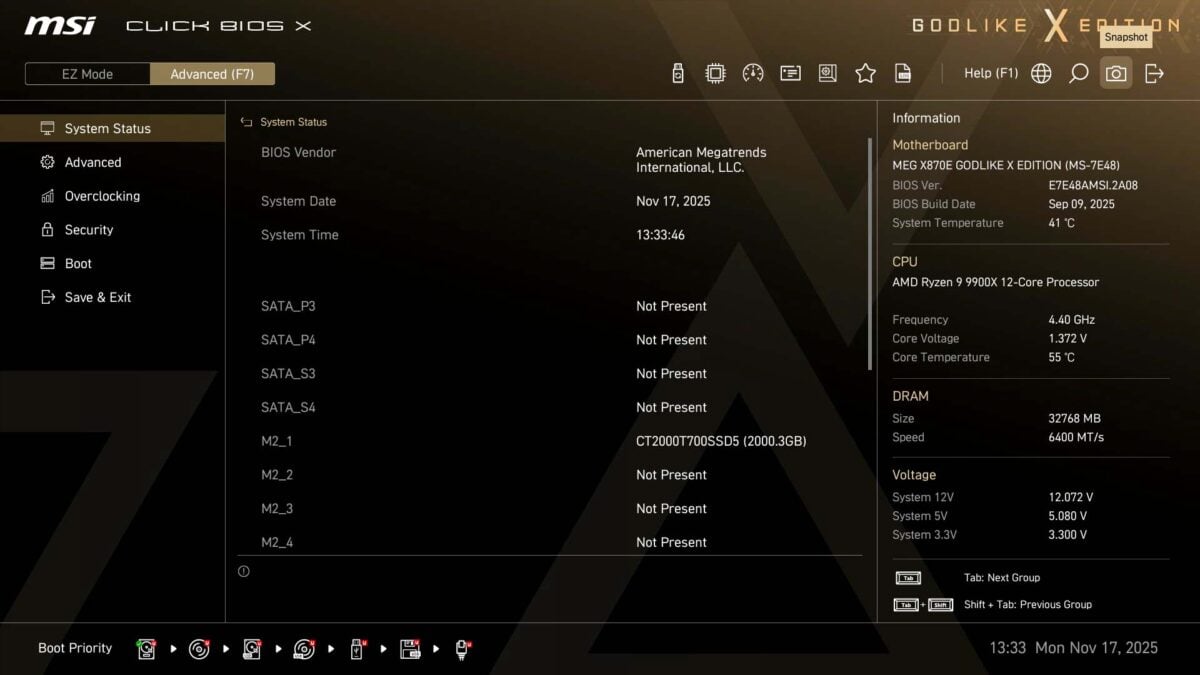Select USB key boot priority device
Image resolution: width=1200 pixels, height=675 pixels.
click(x=357, y=649)
